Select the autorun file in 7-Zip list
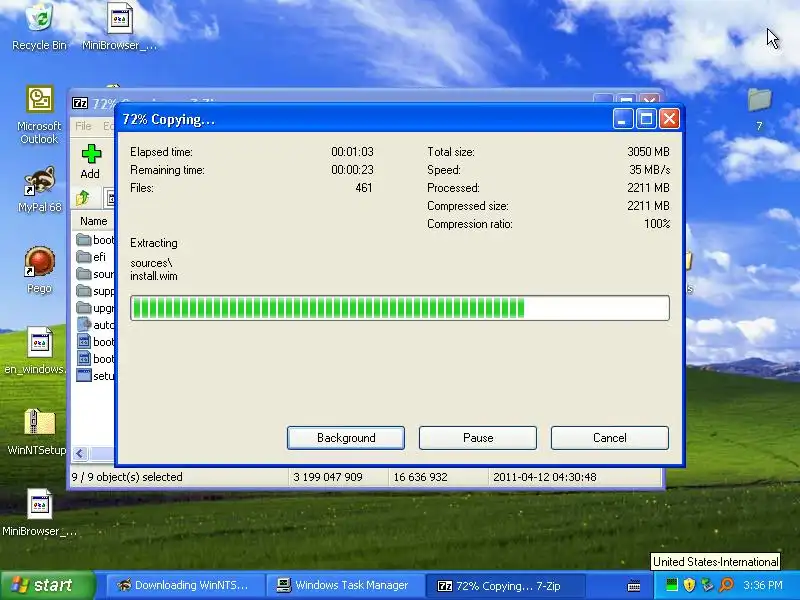The width and height of the screenshot is (800, 600). point(95,324)
